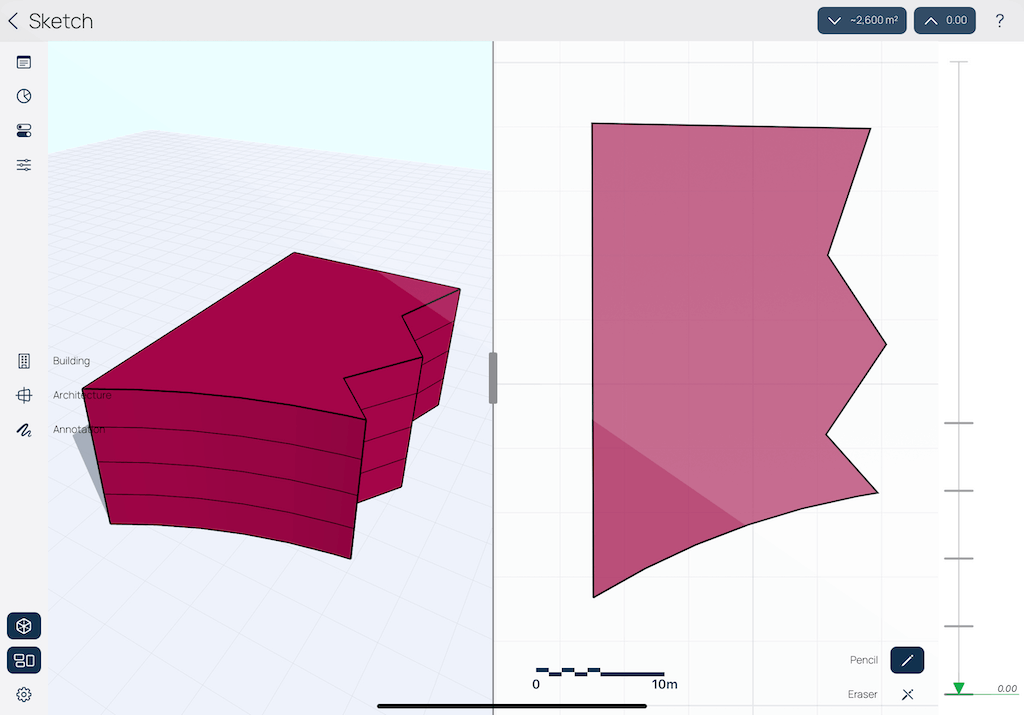Select the pink floor plan polygon
This screenshot has height=715, width=1024.
712,326
